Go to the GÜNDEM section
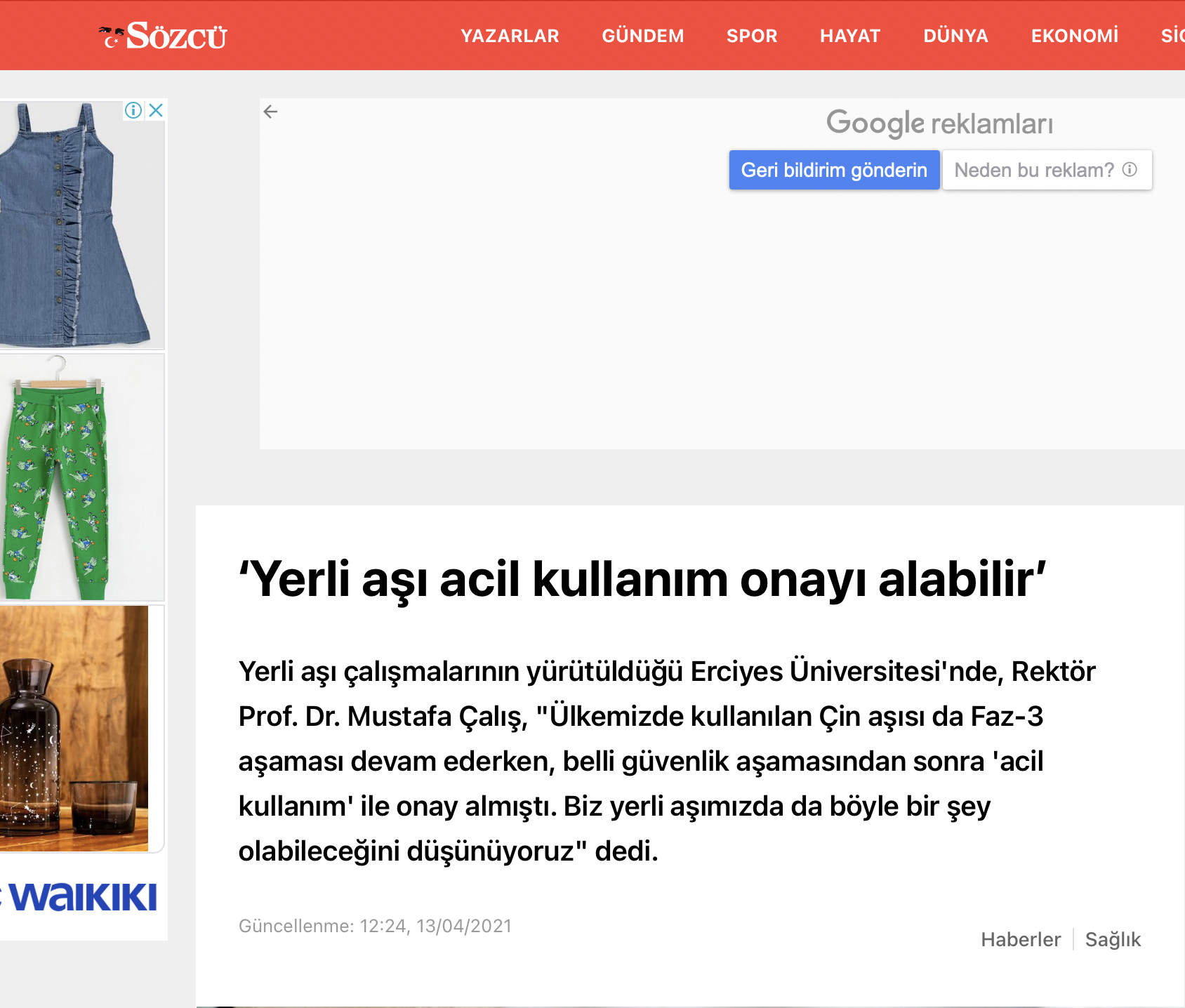The image size is (1185, 1008). [x=642, y=36]
